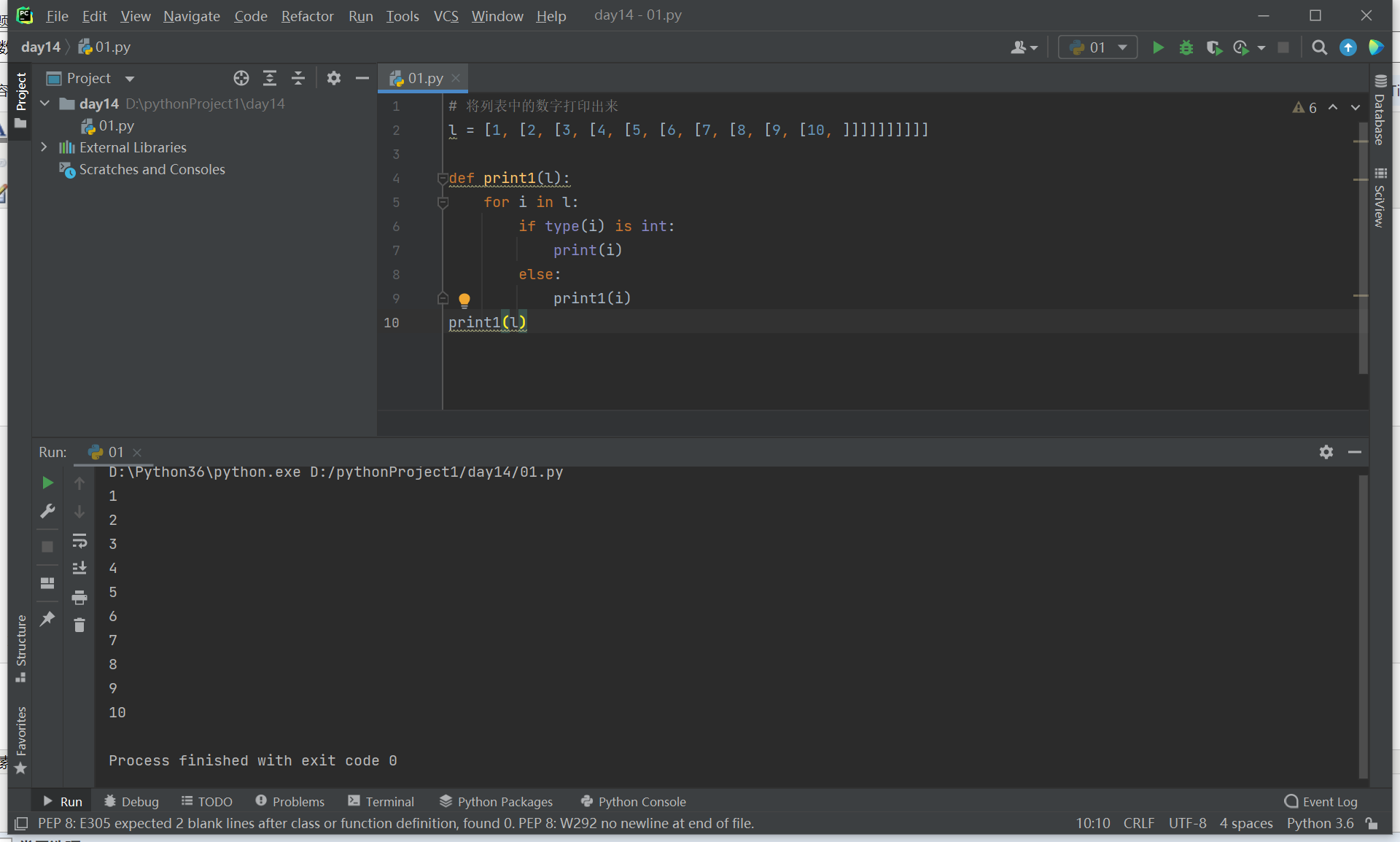Collapse the day14 project folder

(45, 104)
